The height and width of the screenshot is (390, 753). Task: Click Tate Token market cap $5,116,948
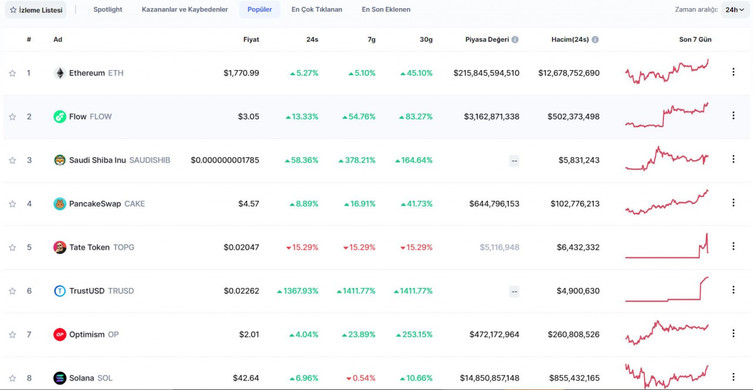tap(499, 247)
